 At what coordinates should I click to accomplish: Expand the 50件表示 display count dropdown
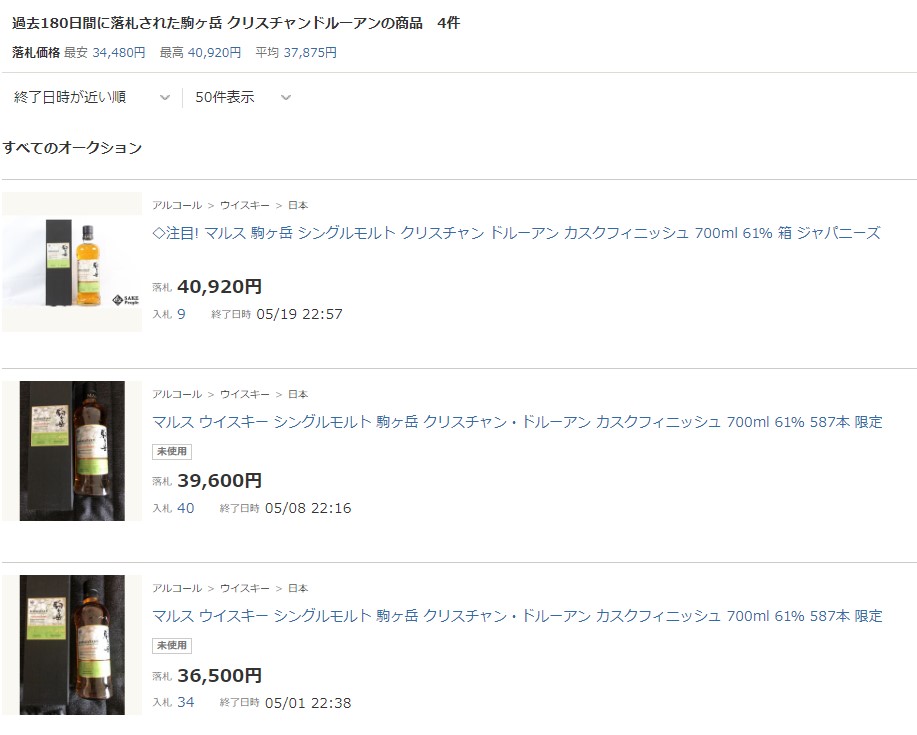pyautogui.click(x=242, y=97)
